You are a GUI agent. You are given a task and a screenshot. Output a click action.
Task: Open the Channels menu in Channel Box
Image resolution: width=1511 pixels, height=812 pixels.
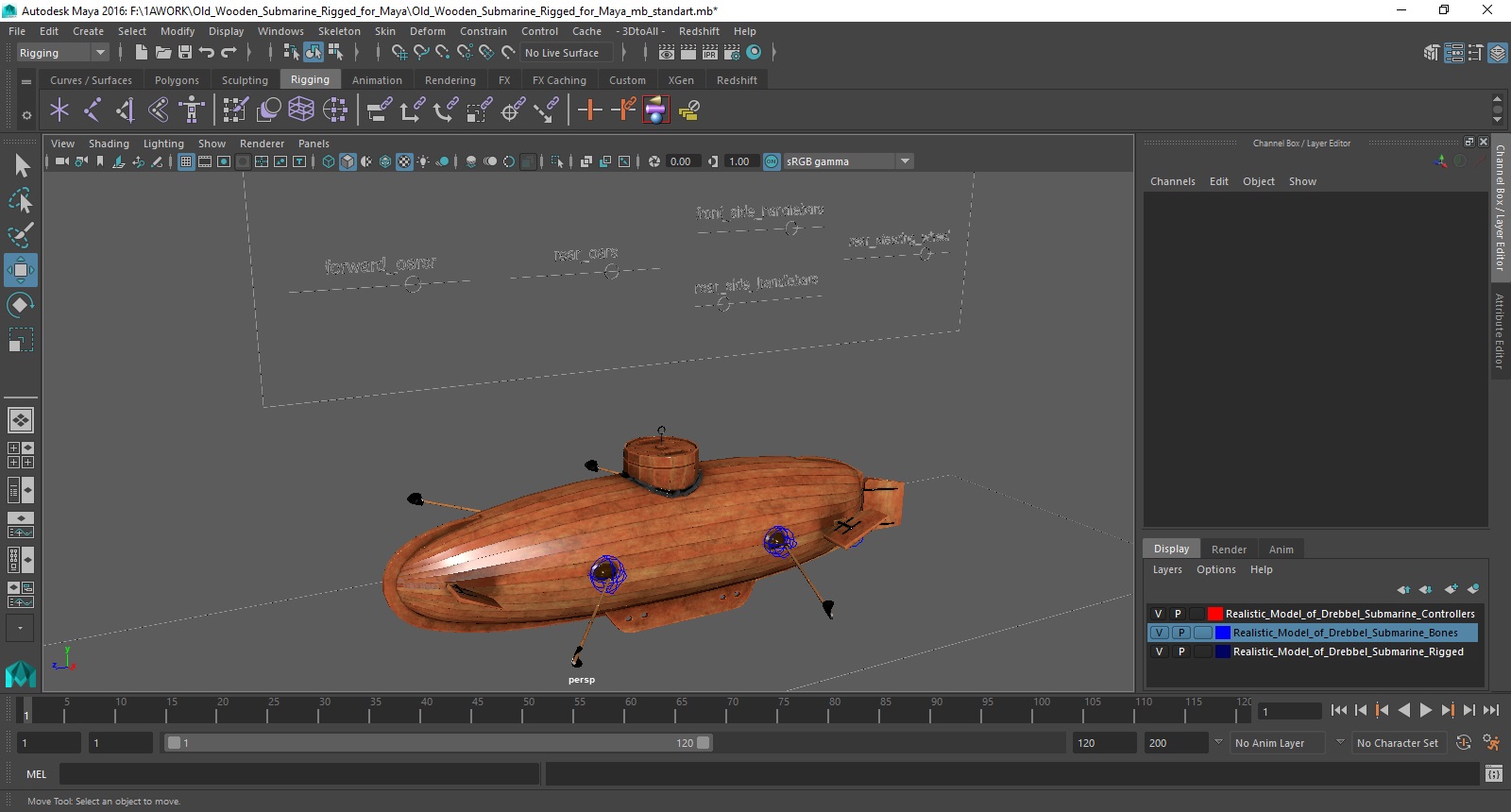tap(1172, 181)
